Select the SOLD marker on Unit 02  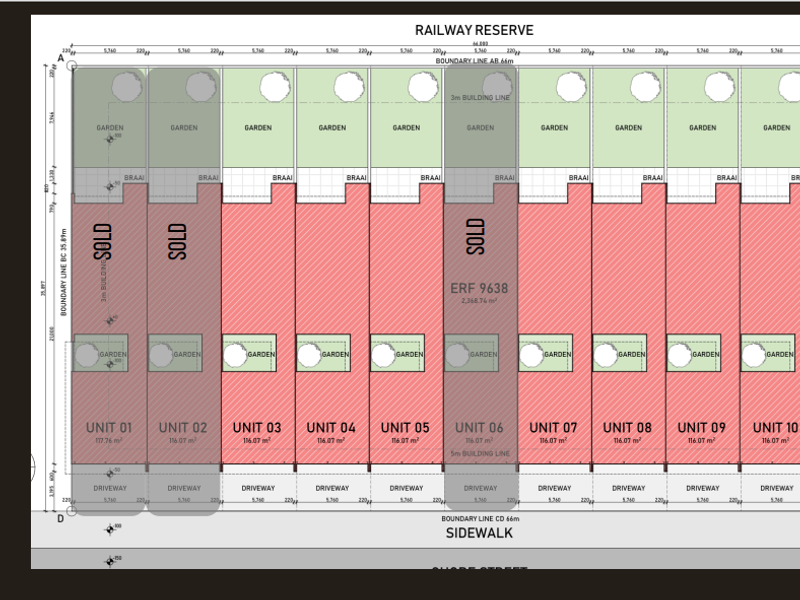tap(178, 241)
